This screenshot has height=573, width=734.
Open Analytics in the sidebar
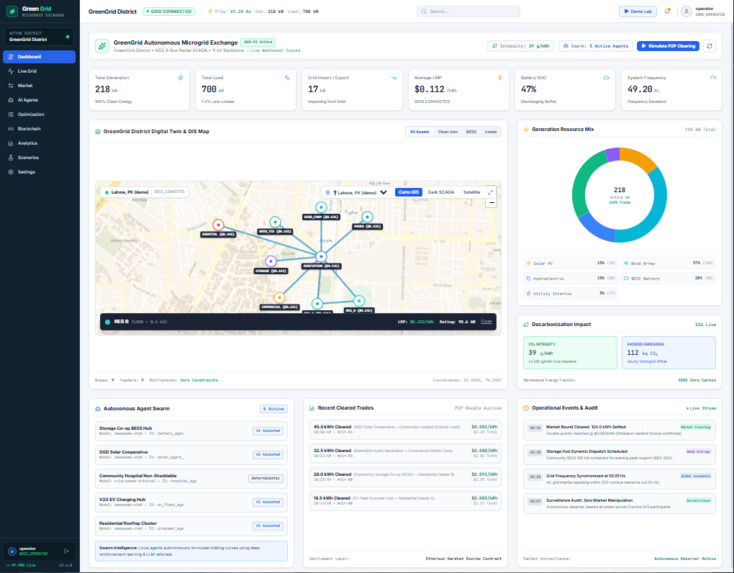(39, 143)
